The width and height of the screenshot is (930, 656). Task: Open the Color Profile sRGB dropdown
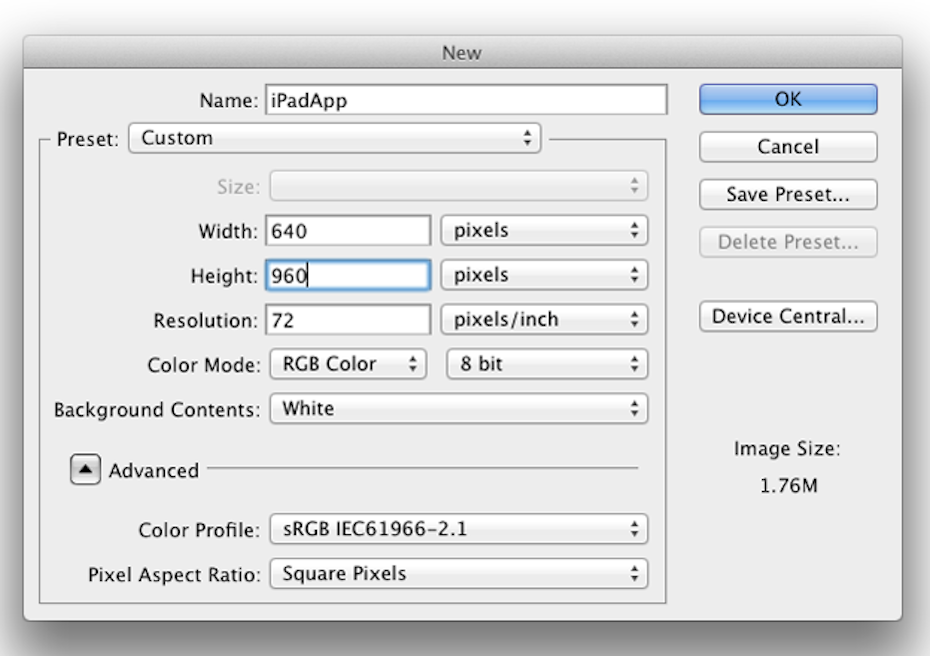point(458,529)
